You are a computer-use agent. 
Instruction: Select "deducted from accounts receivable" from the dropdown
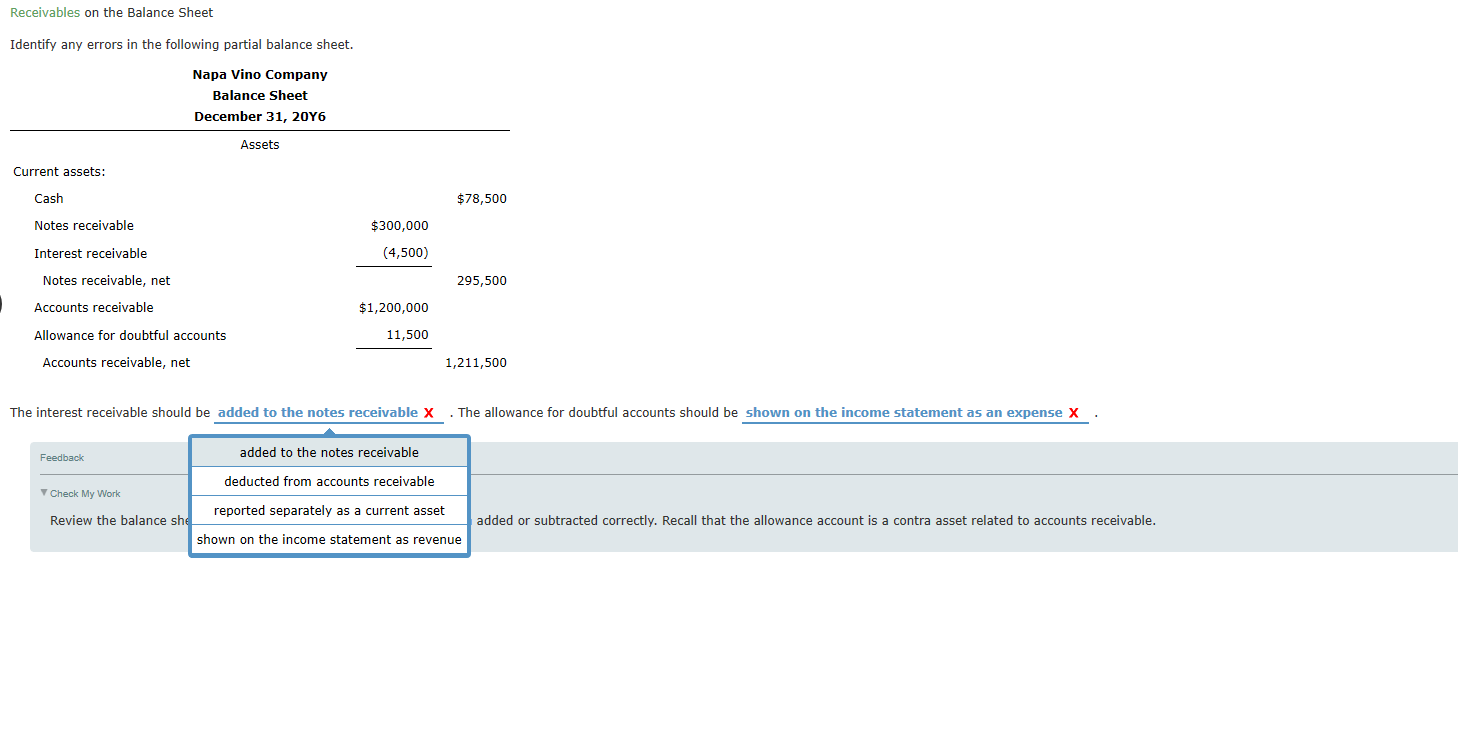(328, 481)
